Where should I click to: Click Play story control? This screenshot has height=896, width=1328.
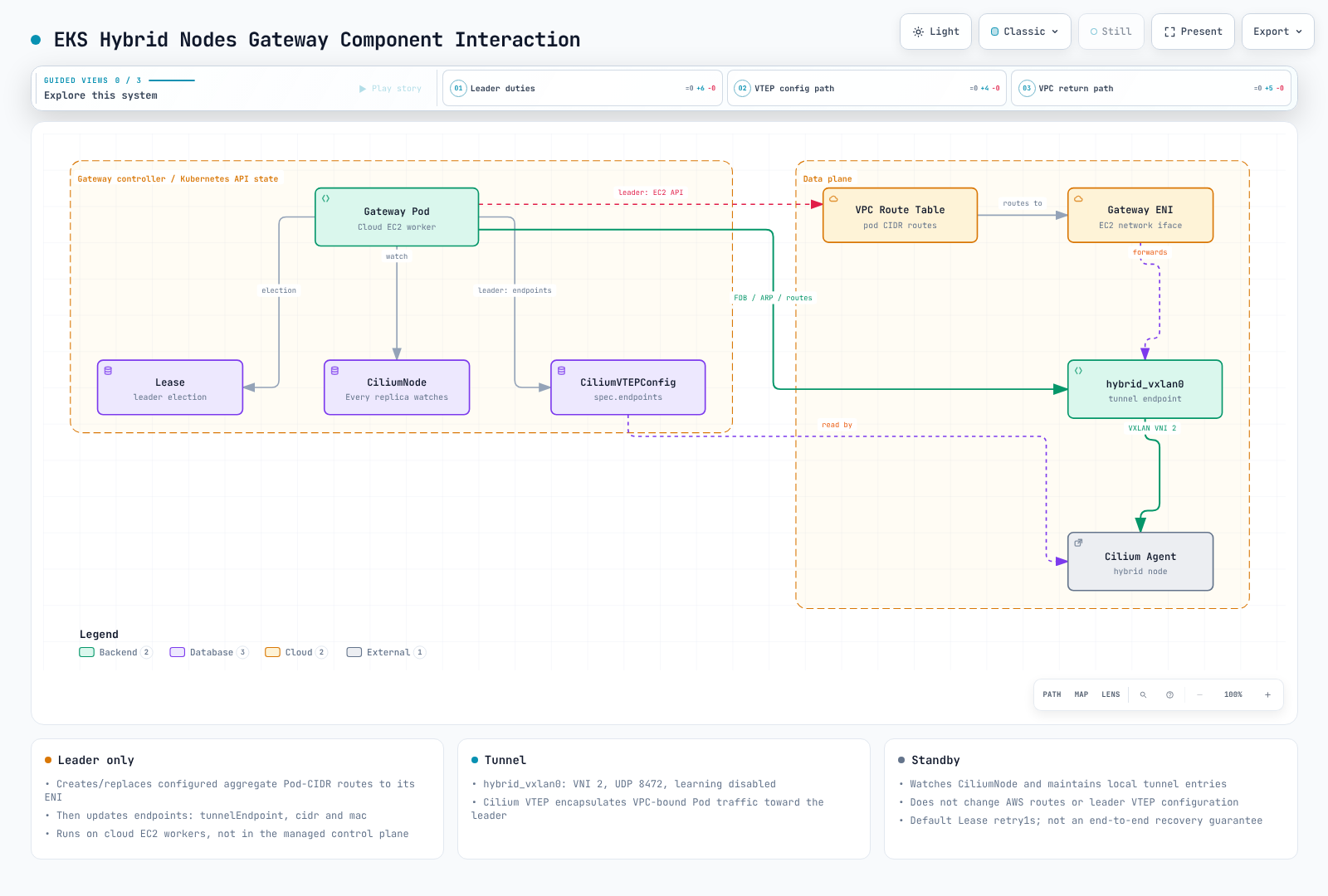390,89
